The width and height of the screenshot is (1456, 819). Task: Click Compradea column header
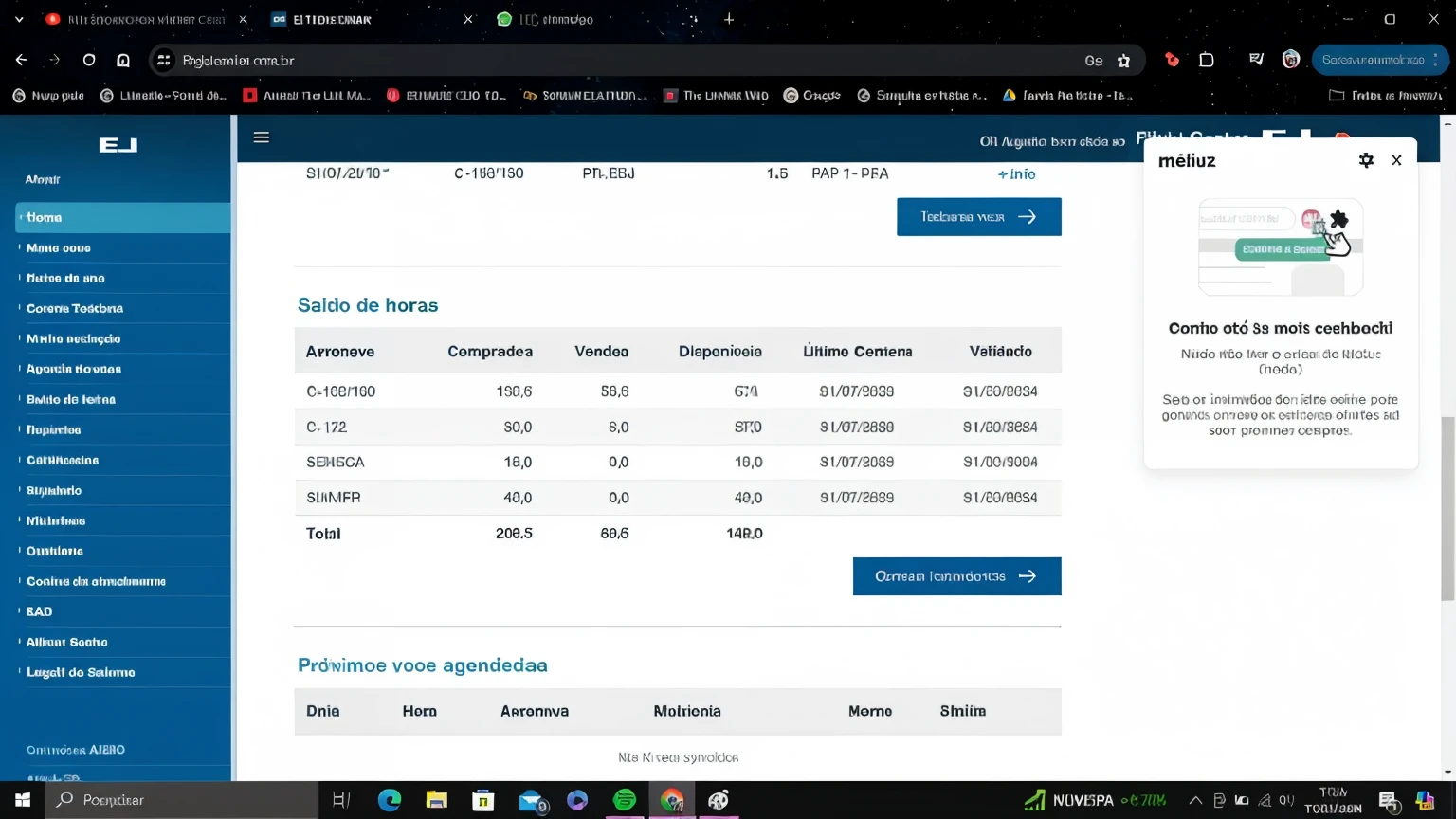click(490, 352)
